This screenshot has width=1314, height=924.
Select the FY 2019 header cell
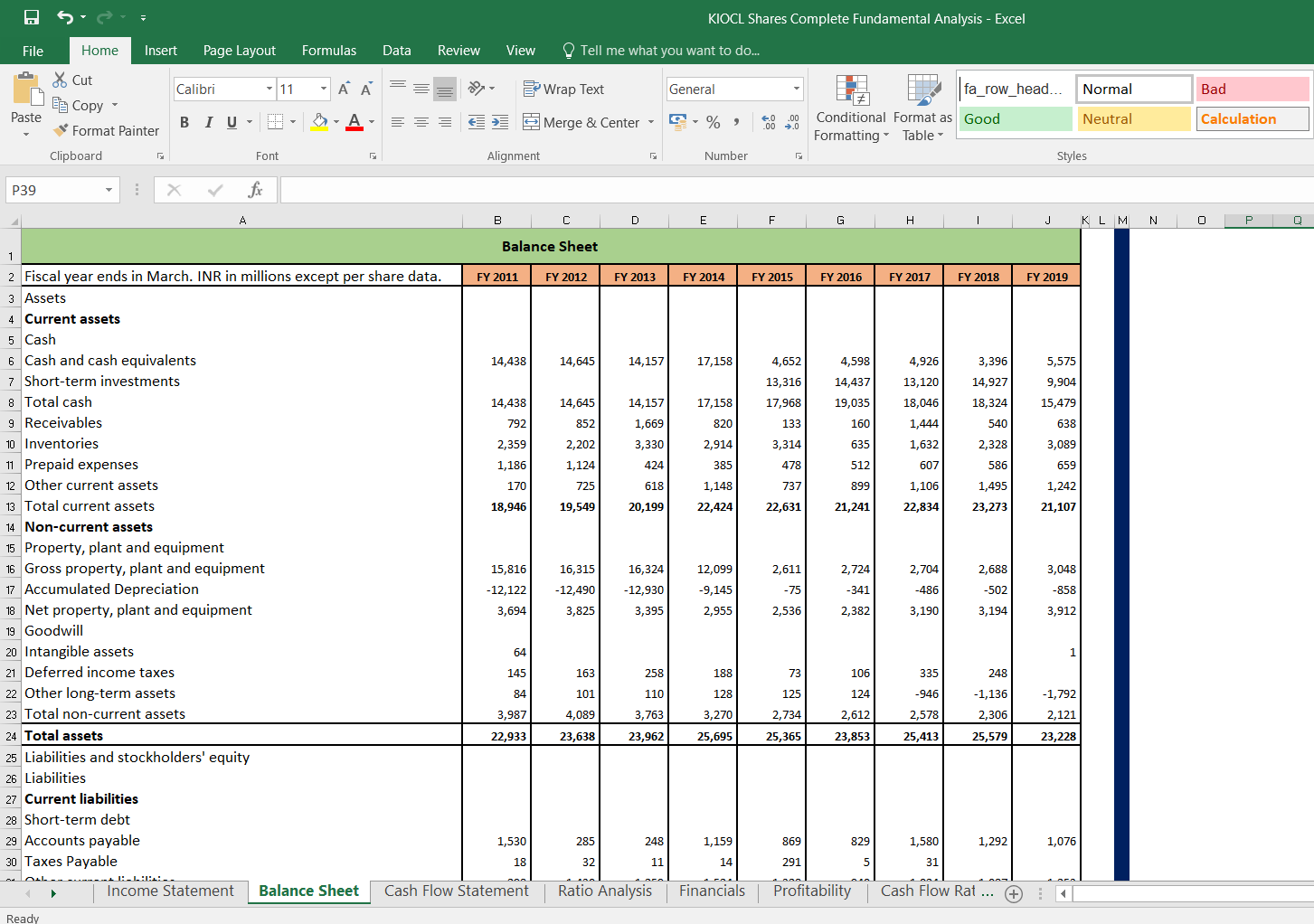[x=1046, y=277]
